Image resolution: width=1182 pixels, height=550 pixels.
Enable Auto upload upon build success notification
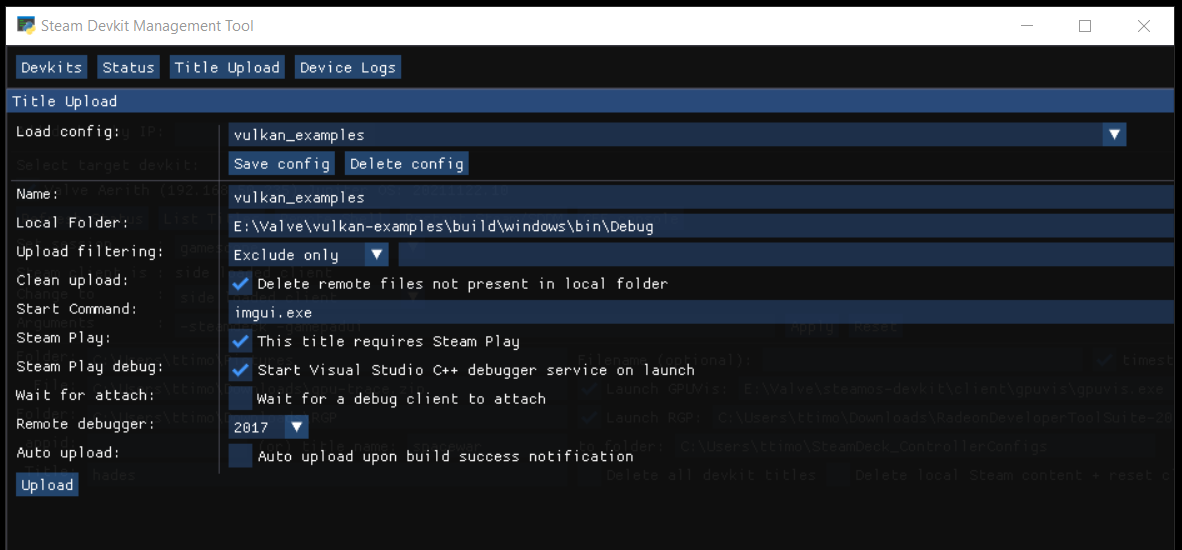point(240,456)
